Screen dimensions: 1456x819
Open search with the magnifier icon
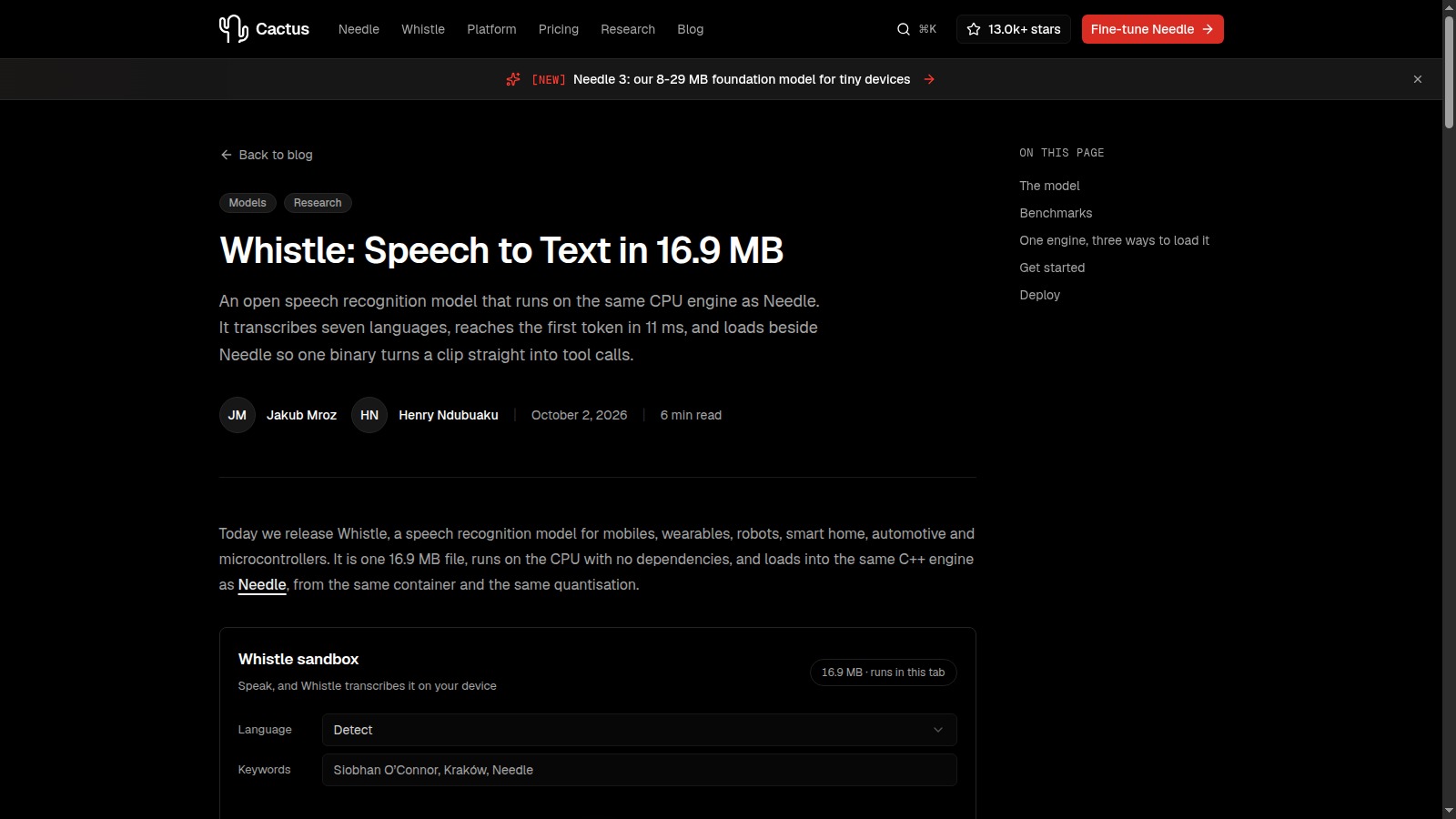click(904, 29)
